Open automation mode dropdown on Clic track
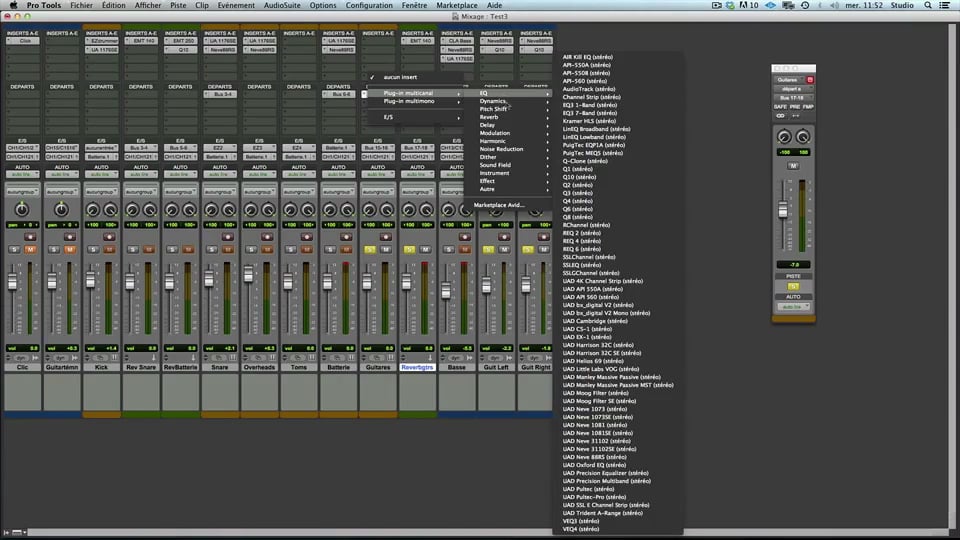 click(x=23, y=174)
